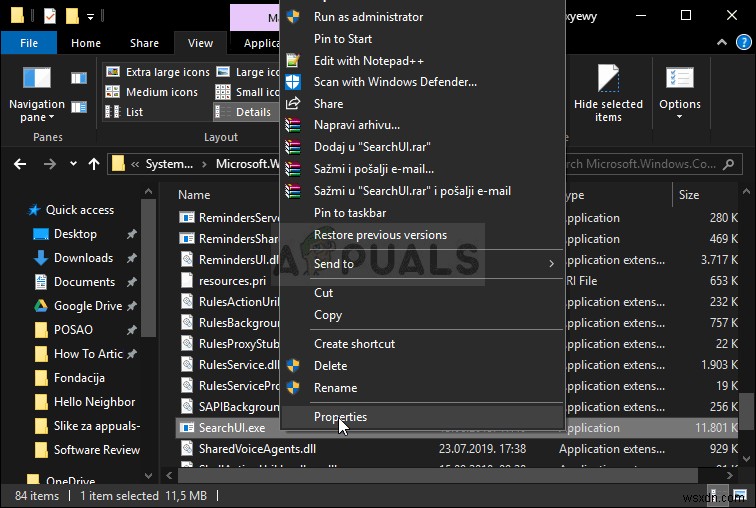Click the search magnifier icon
The image size is (756, 508).
(729, 164)
